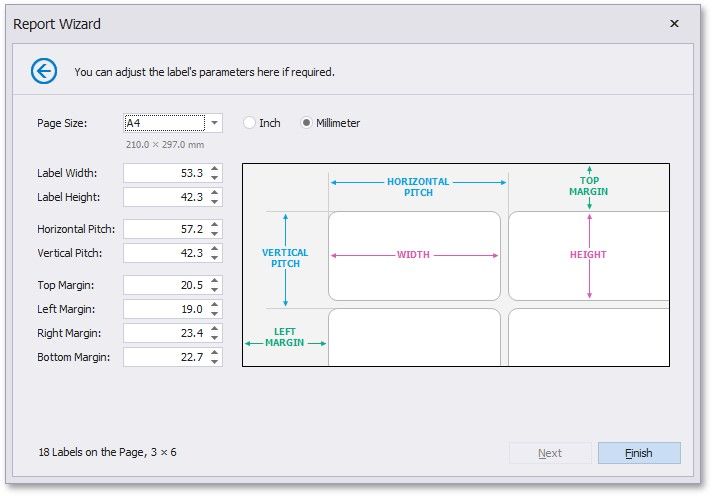Viewport: 712px width, 496px height.
Task: Increase Top Margin with up arrow
Action: click(x=215, y=280)
